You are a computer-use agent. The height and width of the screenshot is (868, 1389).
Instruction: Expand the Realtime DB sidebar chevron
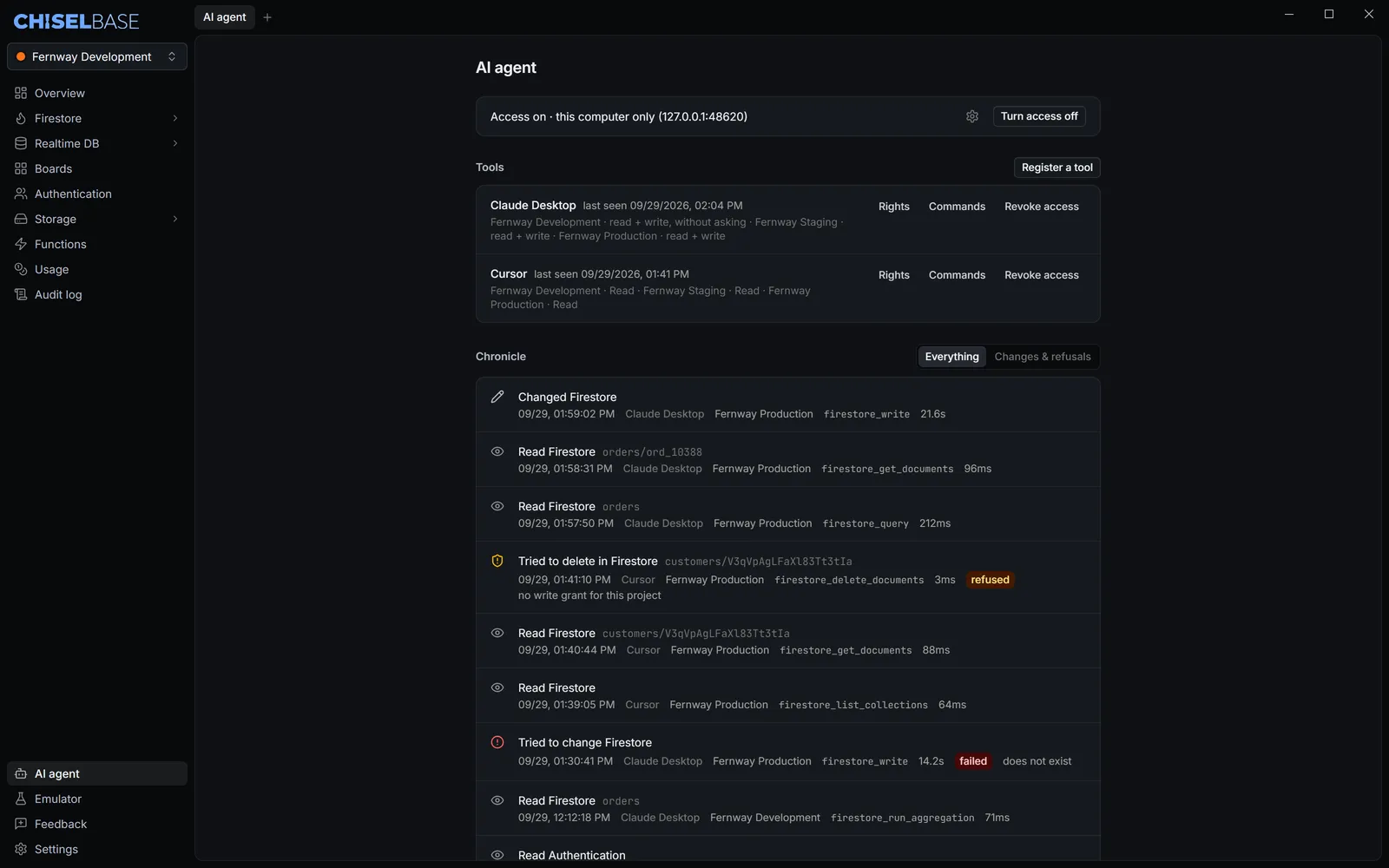(x=175, y=143)
